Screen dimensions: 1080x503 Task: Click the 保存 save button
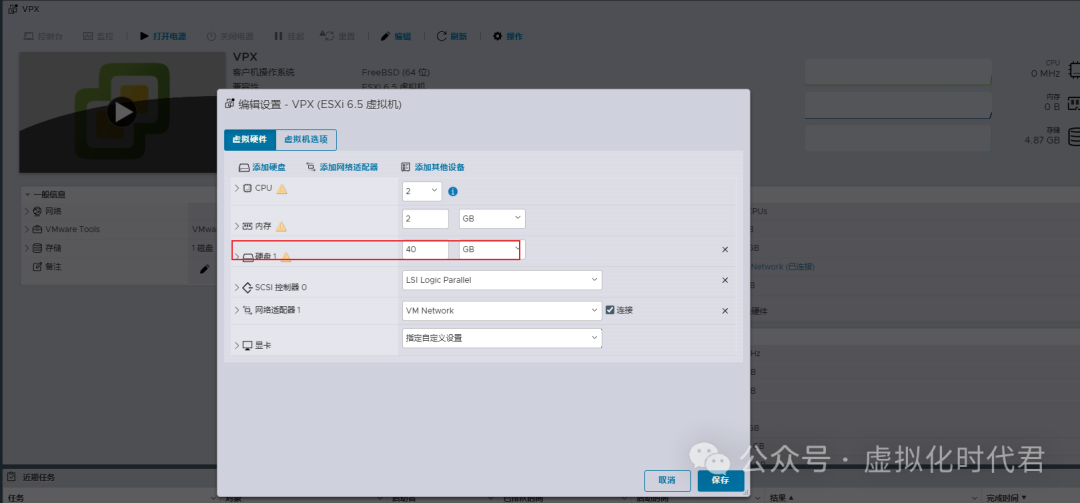[720, 480]
